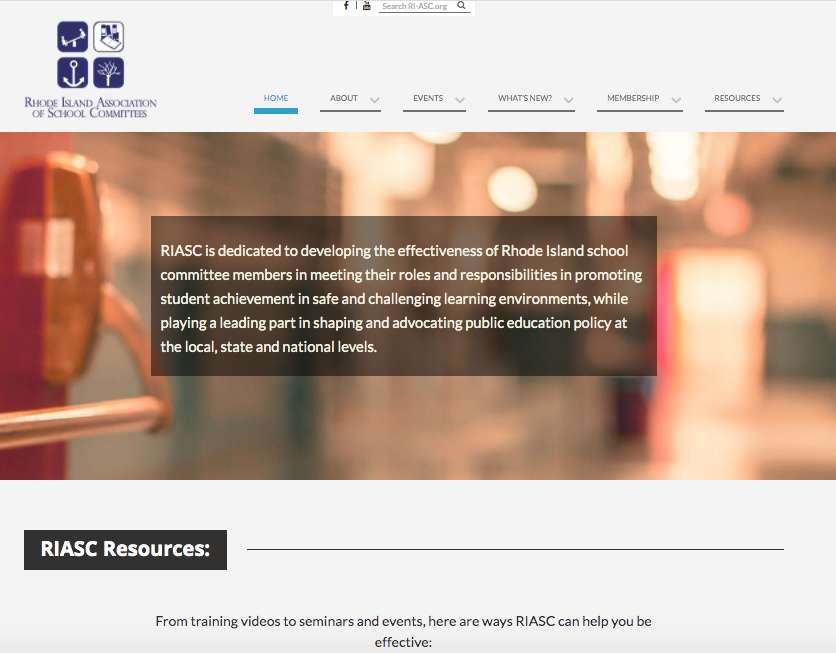Click the tree logo tile
The image size is (836, 653).
(x=109, y=73)
